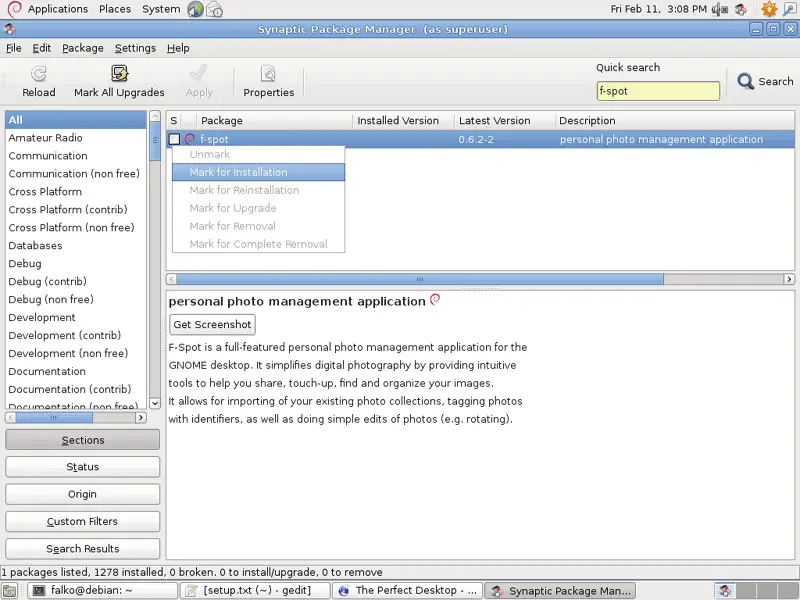The image size is (800, 600).
Task: Switch to the falko@debian terminal taskbar item
Action: coord(102,591)
